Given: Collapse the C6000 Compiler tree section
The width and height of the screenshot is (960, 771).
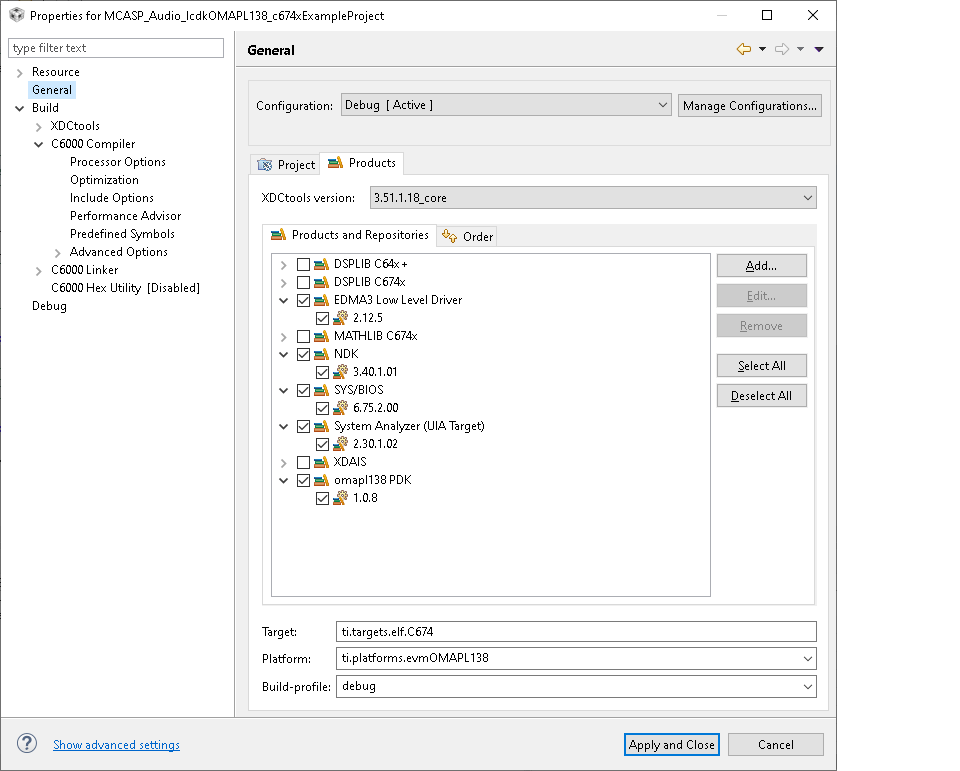Looking at the screenshot, I should 39,145.
